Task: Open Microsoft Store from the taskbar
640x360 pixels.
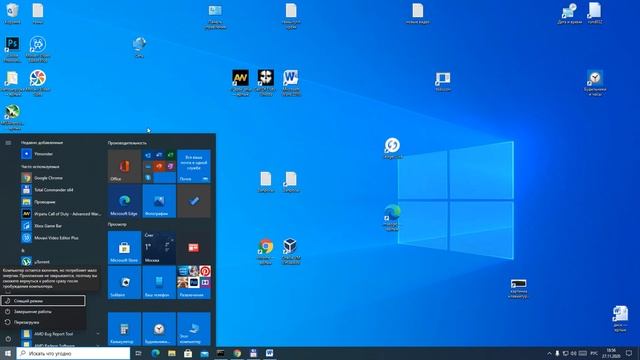Action: 188,353
